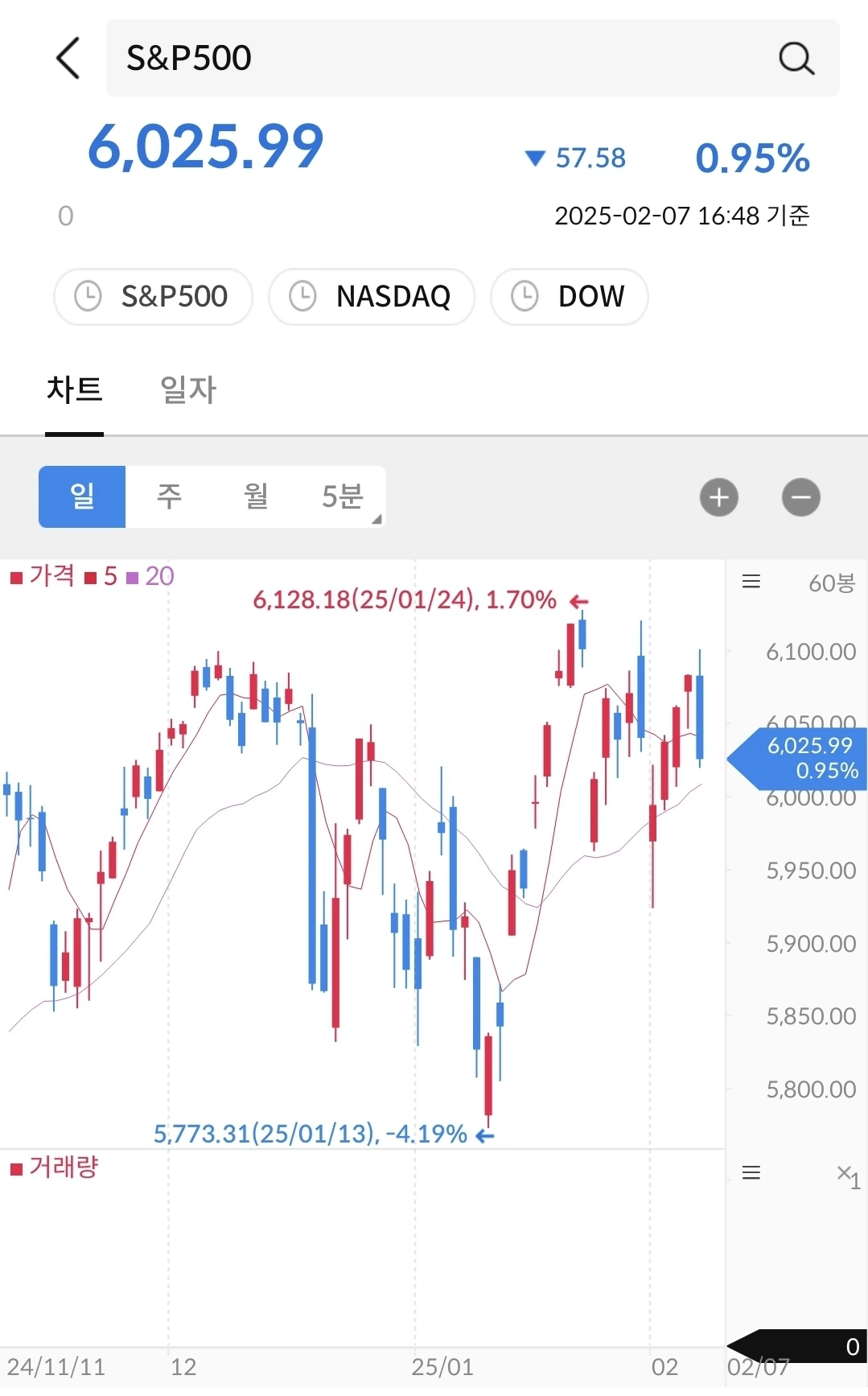This screenshot has width=868, height=1396.
Task: Tap the volume x1 scale icon
Action: coord(848,1175)
